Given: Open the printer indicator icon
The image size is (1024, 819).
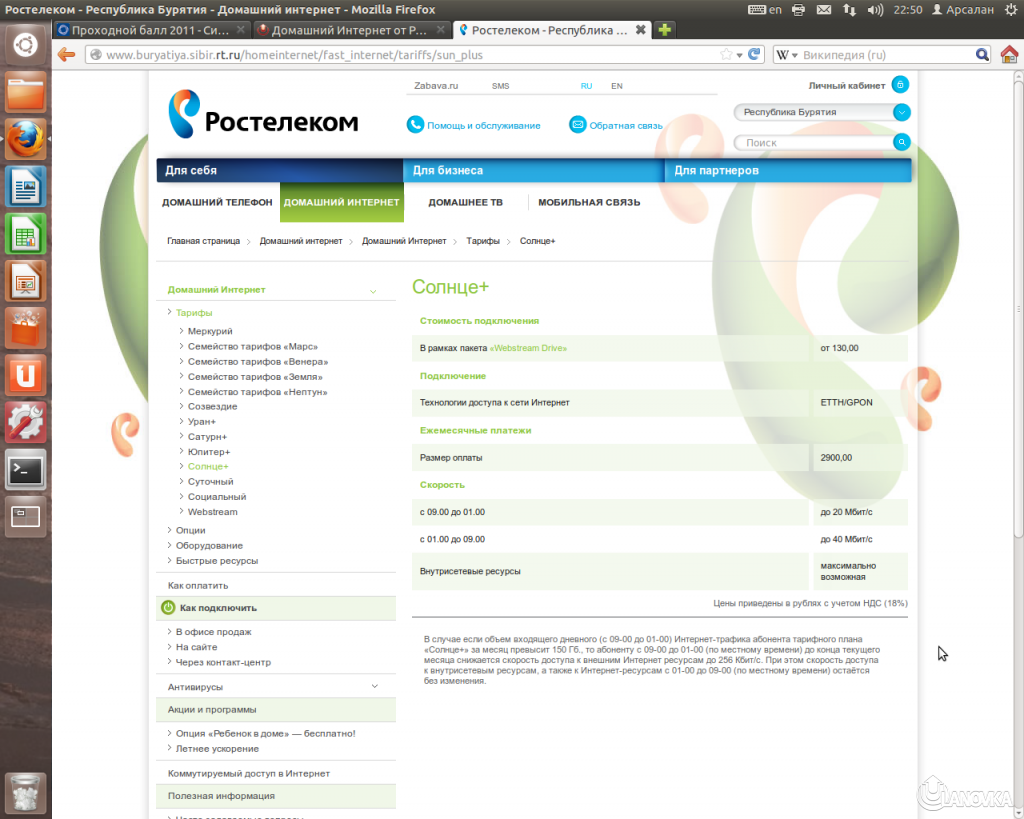Looking at the screenshot, I should [798, 10].
